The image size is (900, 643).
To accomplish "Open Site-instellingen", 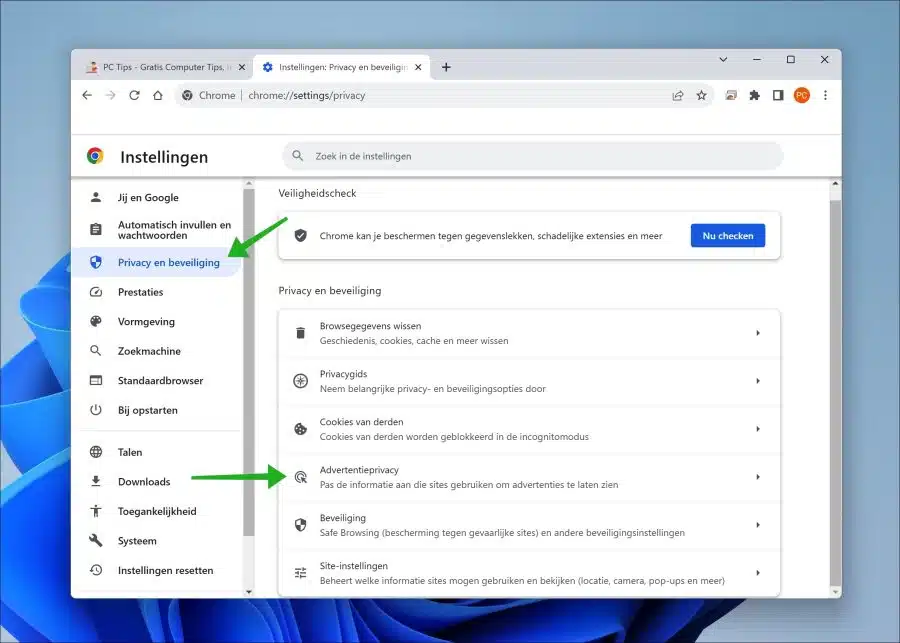I will 529,573.
